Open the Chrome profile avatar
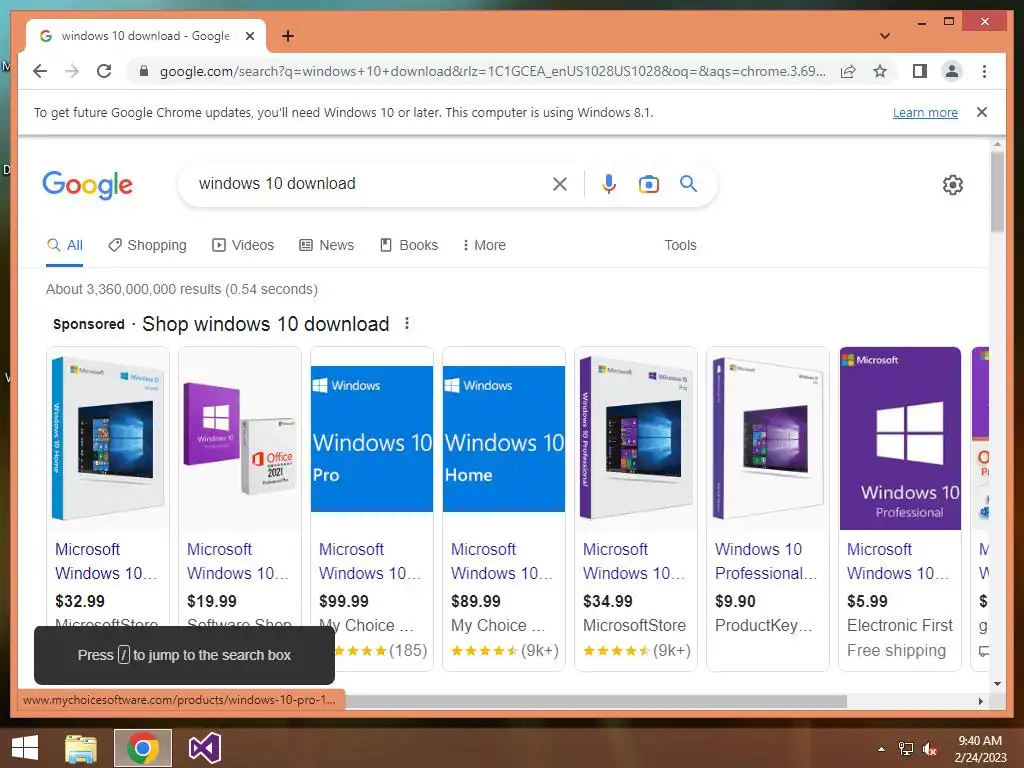 click(x=952, y=71)
